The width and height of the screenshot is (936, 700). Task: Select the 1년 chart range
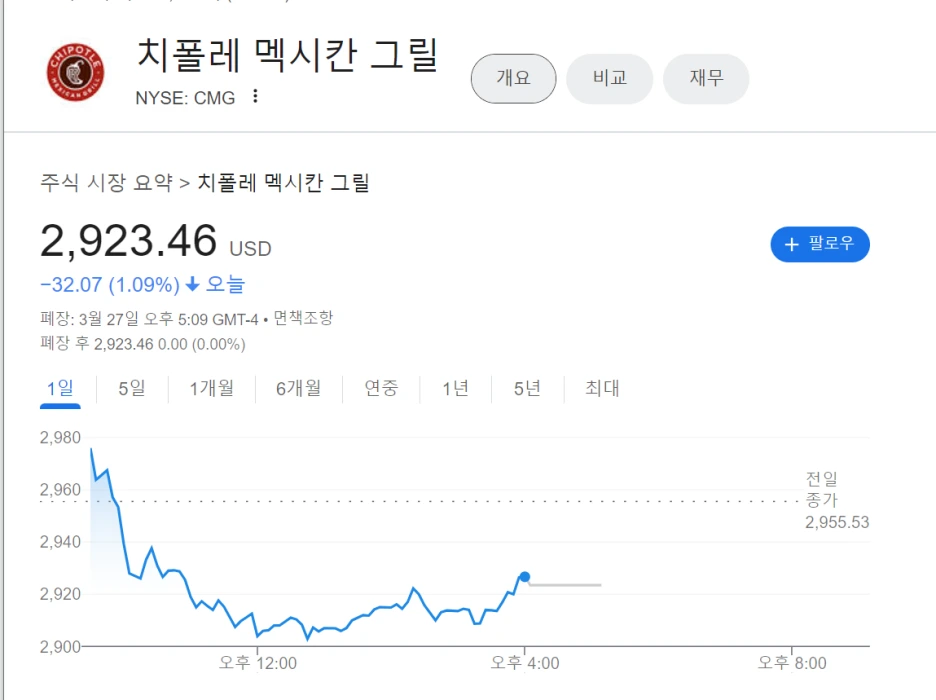pyautogui.click(x=455, y=388)
